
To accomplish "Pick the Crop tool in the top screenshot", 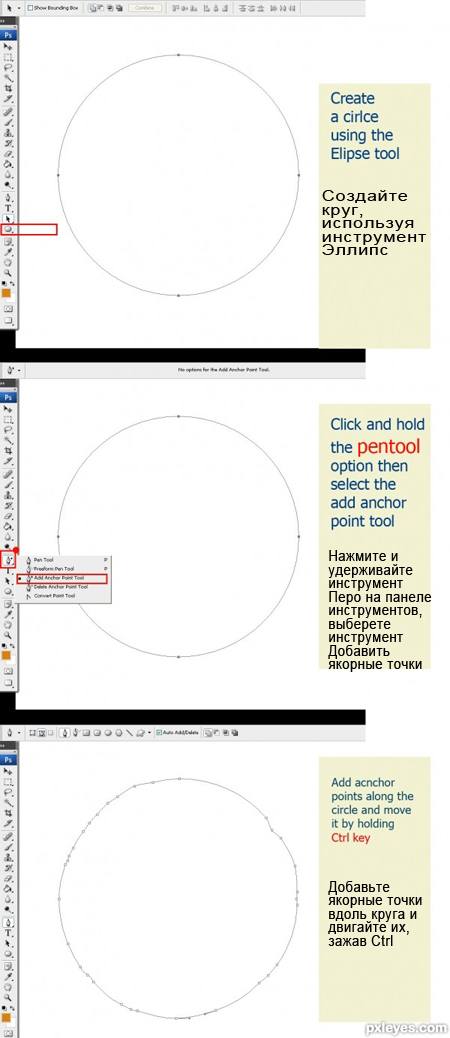I will [x=9, y=88].
